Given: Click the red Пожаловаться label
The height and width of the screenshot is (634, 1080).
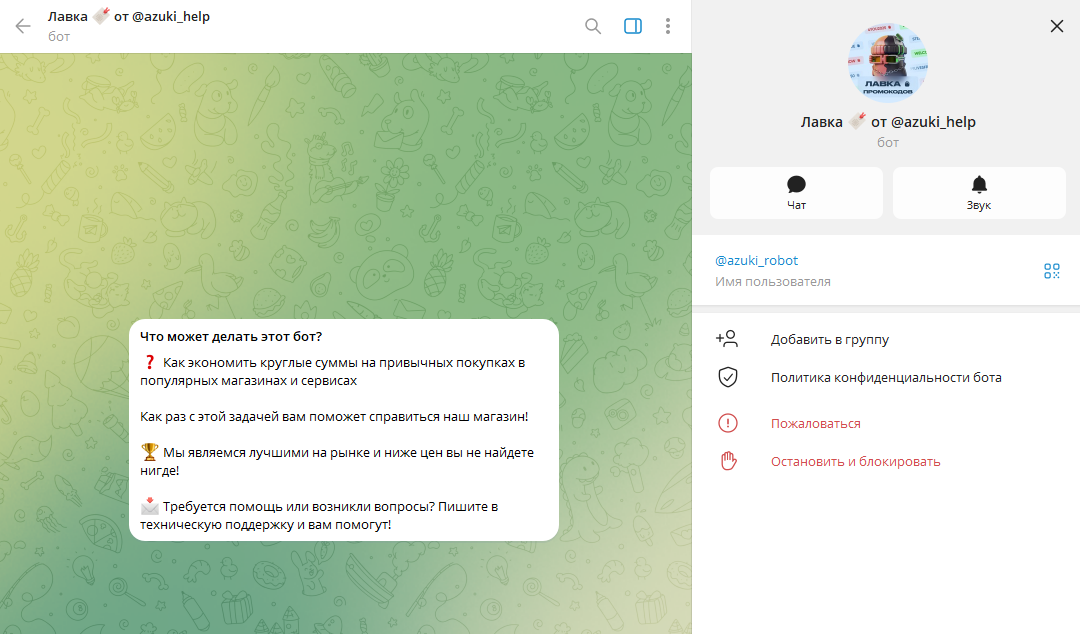Looking at the screenshot, I should pyautogui.click(x=815, y=424).
